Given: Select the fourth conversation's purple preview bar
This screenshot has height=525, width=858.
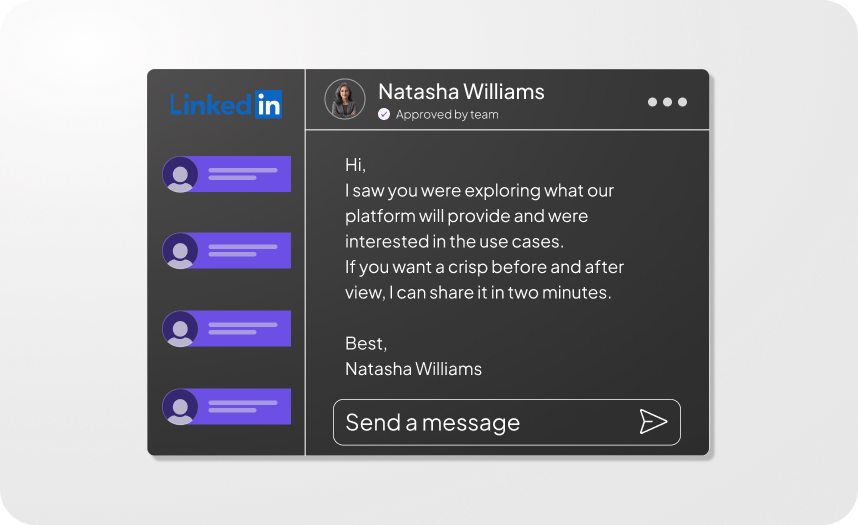Looking at the screenshot, I should (x=245, y=407).
